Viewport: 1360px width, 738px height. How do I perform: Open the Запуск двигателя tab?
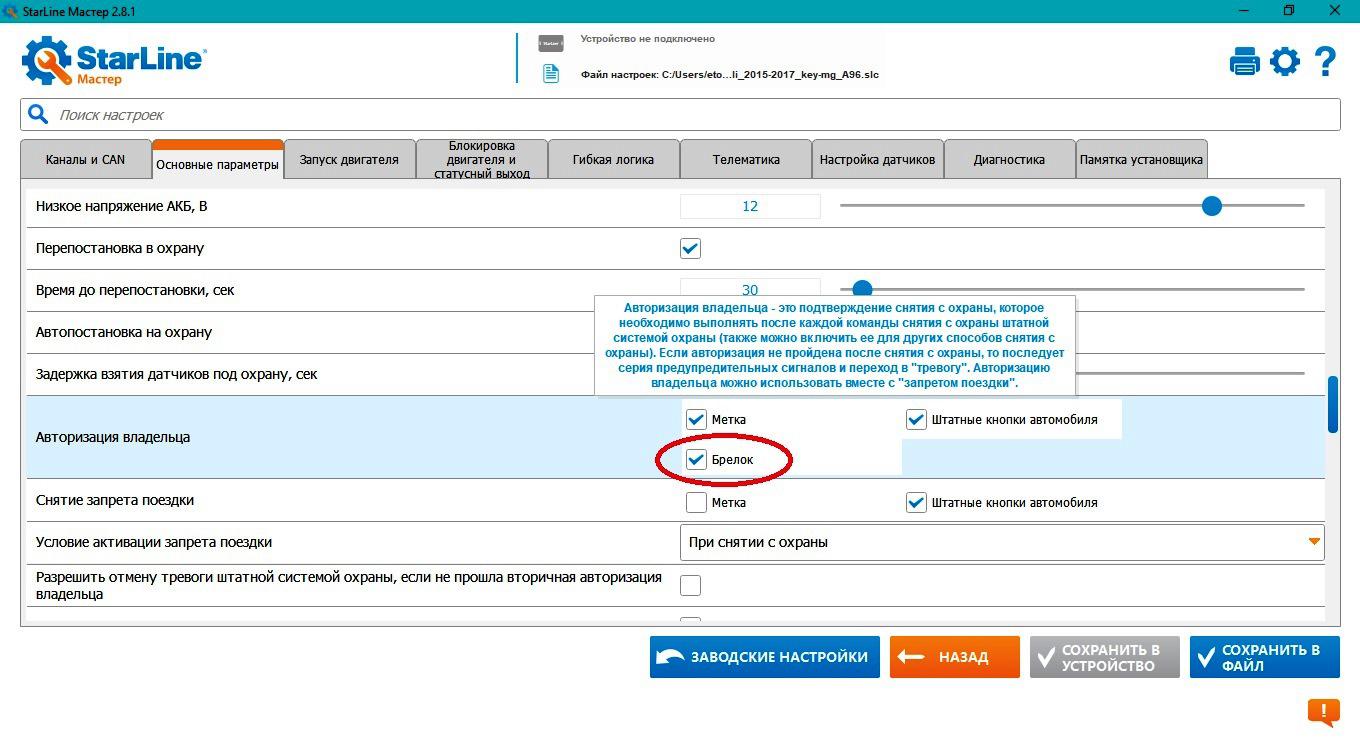click(349, 159)
